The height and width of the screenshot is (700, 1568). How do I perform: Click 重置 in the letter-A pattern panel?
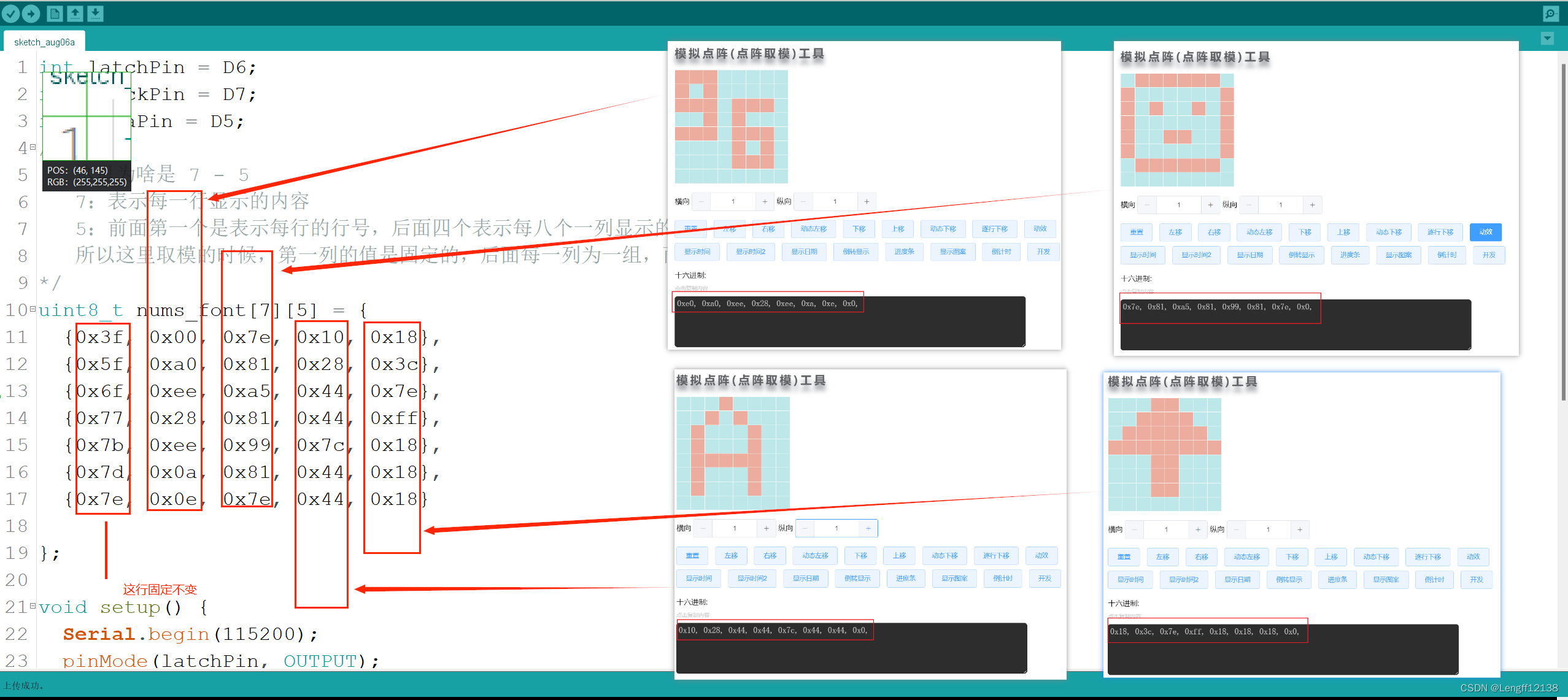tap(692, 556)
